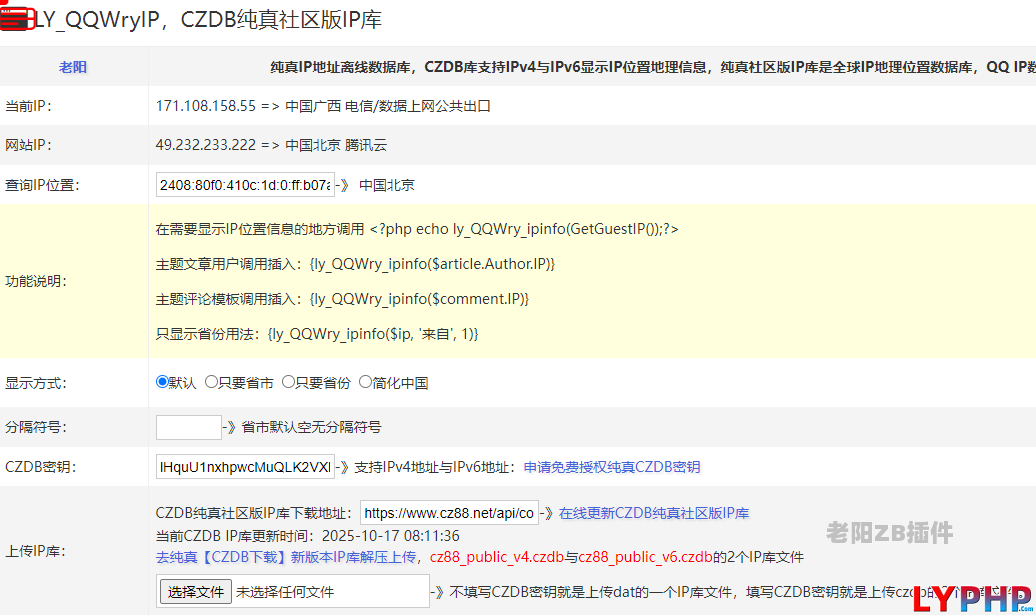Select the 只要省市 radio option
The width and height of the screenshot is (1036, 616).
coord(212,382)
